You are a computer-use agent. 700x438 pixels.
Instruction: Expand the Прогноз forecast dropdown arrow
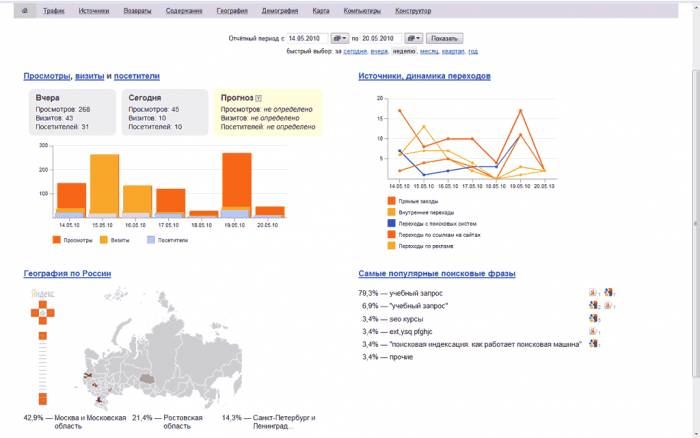[x=258, y=98]
